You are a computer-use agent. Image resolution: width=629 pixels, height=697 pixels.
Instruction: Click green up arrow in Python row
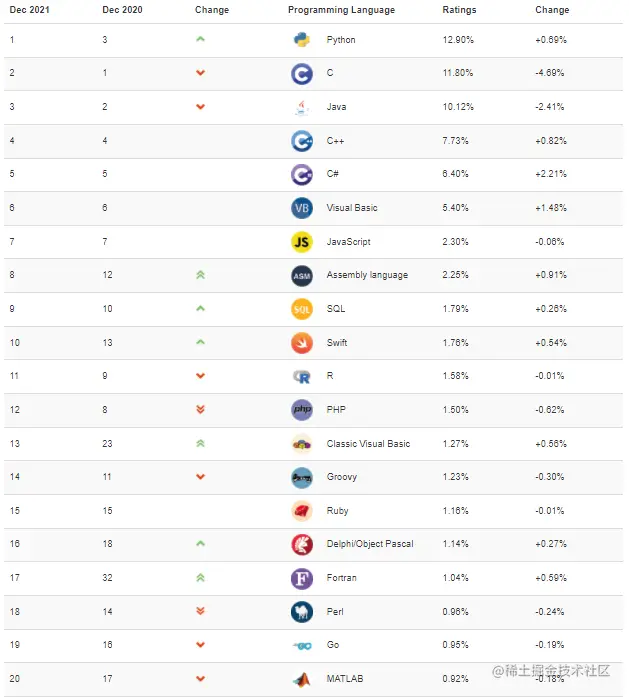(x=200, y=39)
